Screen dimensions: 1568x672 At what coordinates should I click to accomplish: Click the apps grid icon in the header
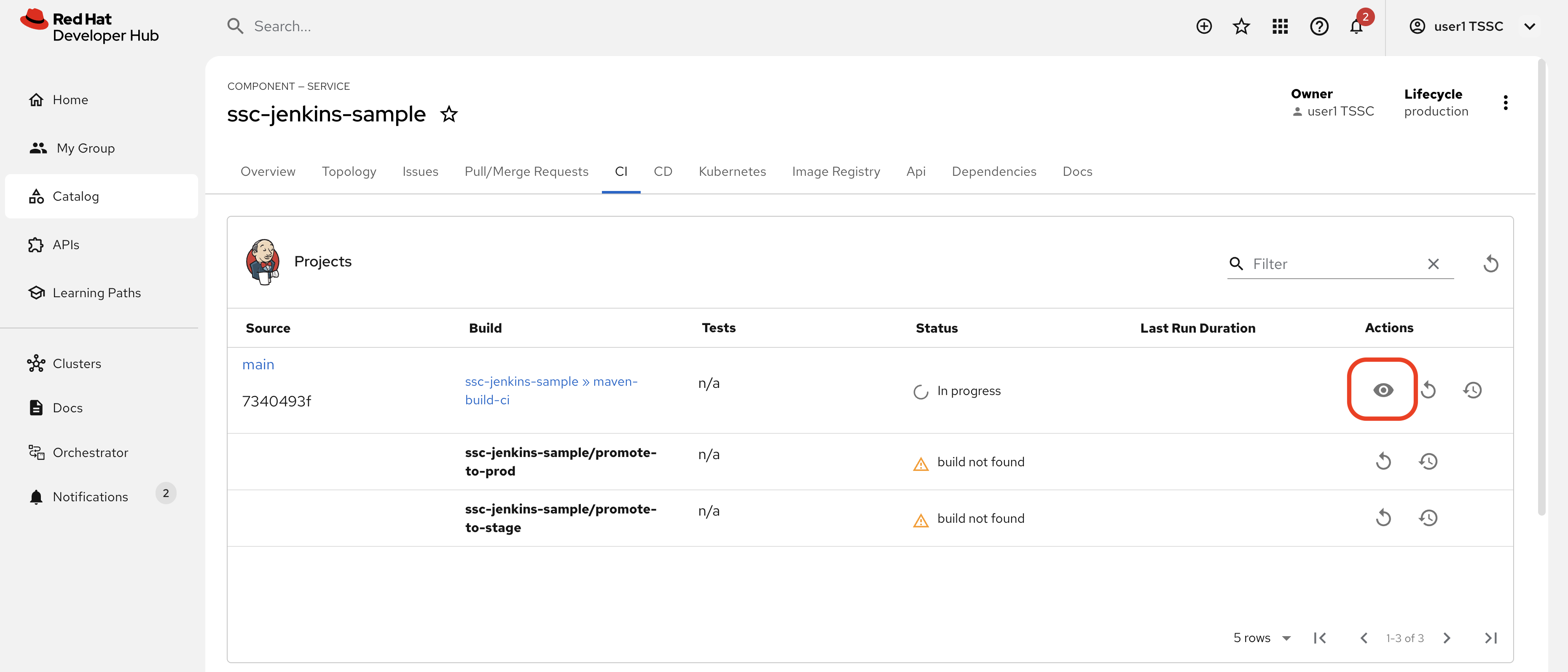pos(1280,26)
